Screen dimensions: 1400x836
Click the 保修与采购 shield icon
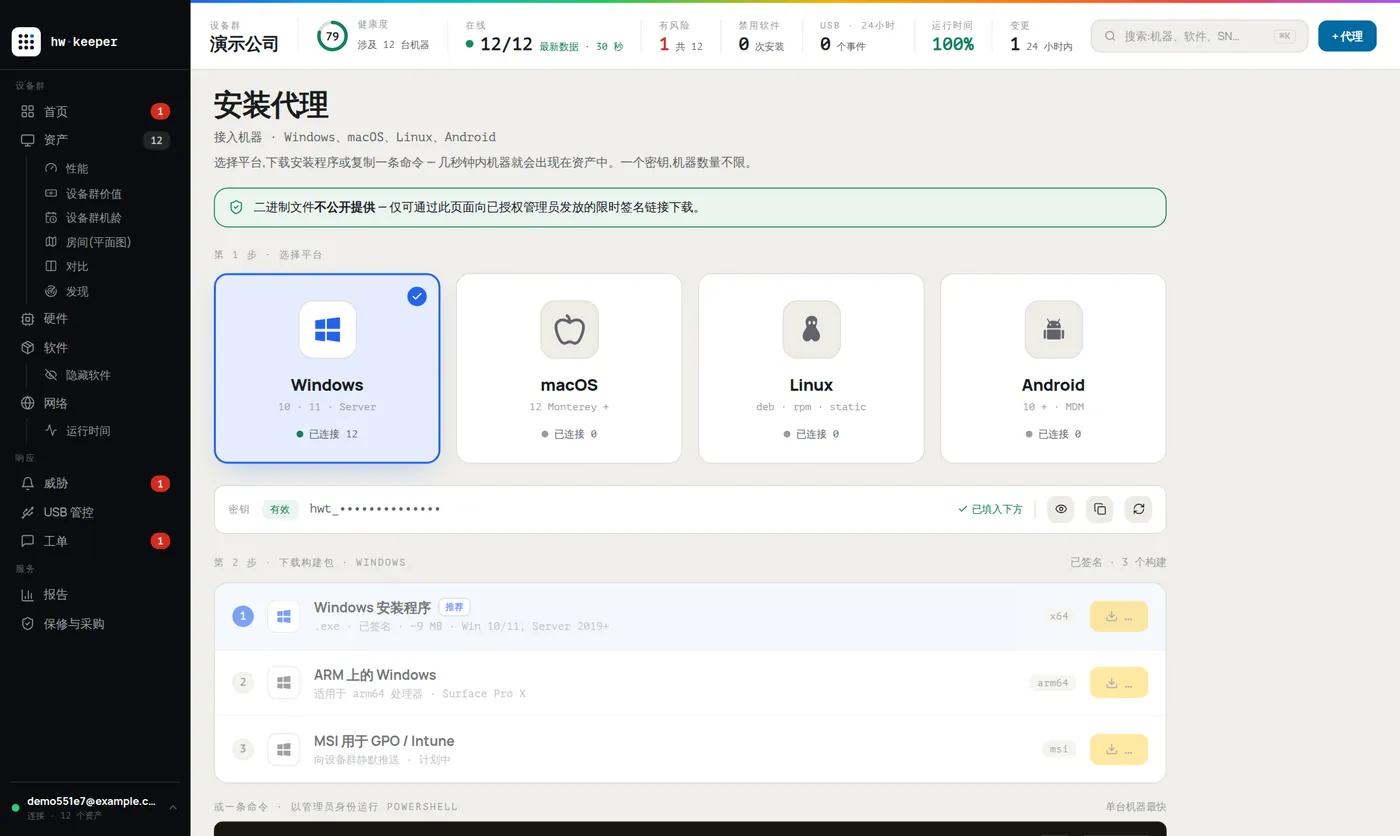28,623
